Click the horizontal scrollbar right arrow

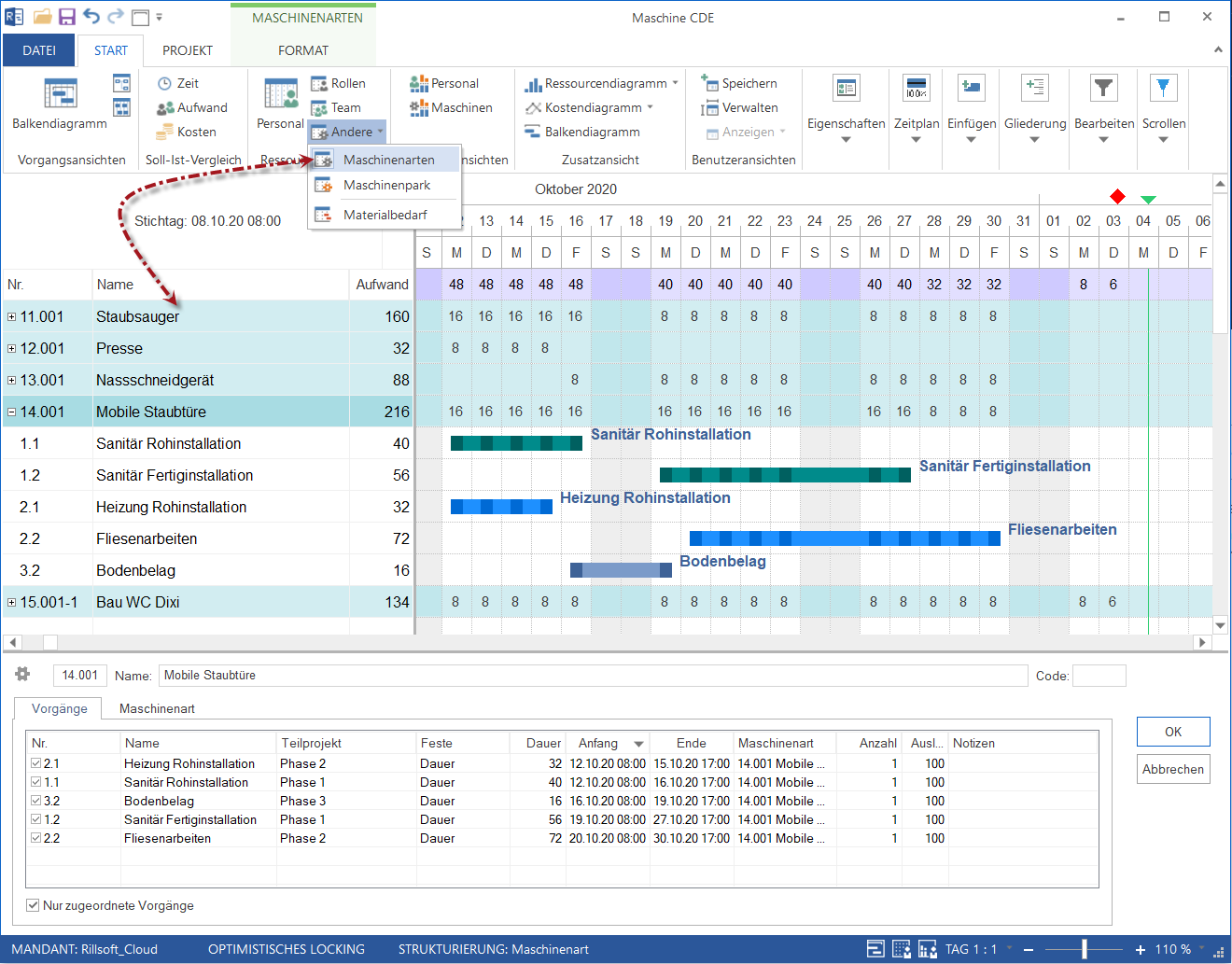click(1202, 642)
